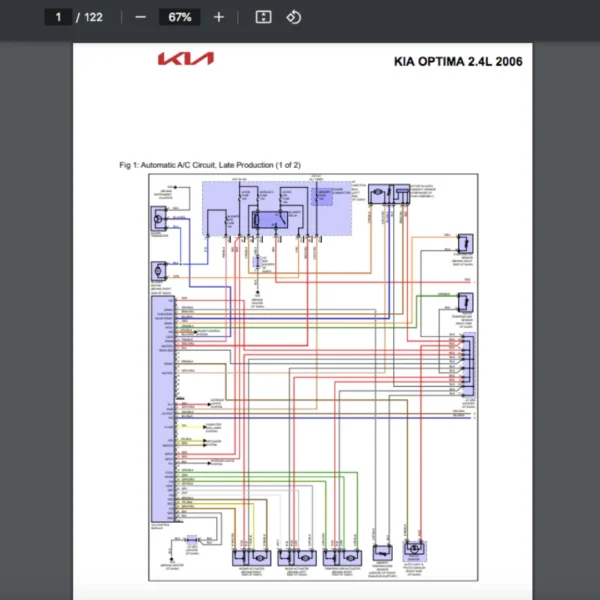
Task: Click the fit to page icon
Action: (x=263, y=17)
